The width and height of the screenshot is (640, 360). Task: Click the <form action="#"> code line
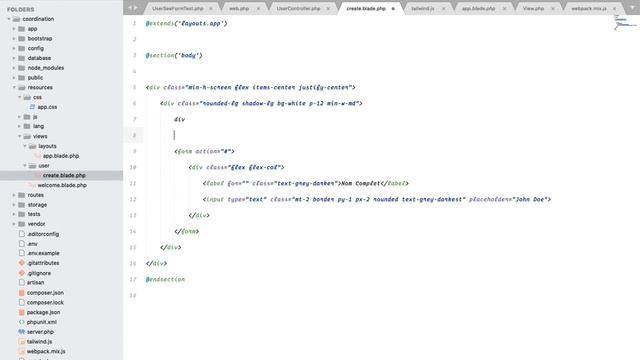[x=204, y=151]
